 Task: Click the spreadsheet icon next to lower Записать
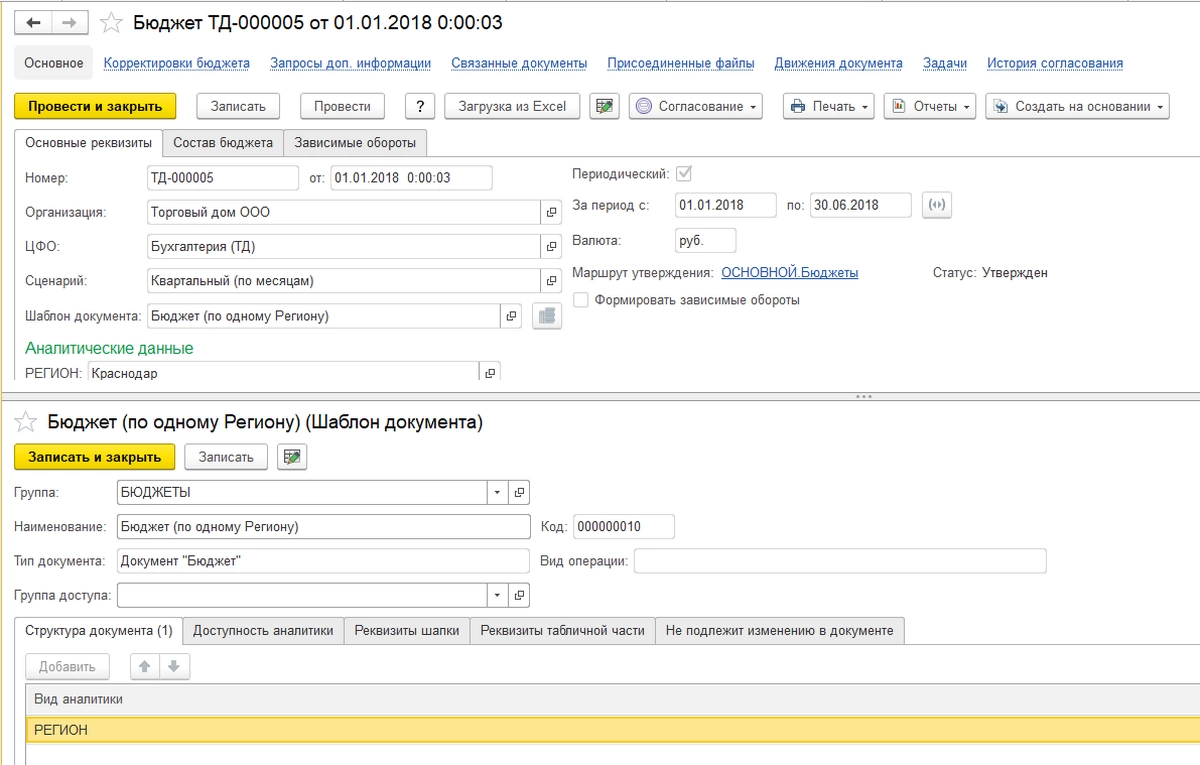pyautogui.click(x=292, y=457)
